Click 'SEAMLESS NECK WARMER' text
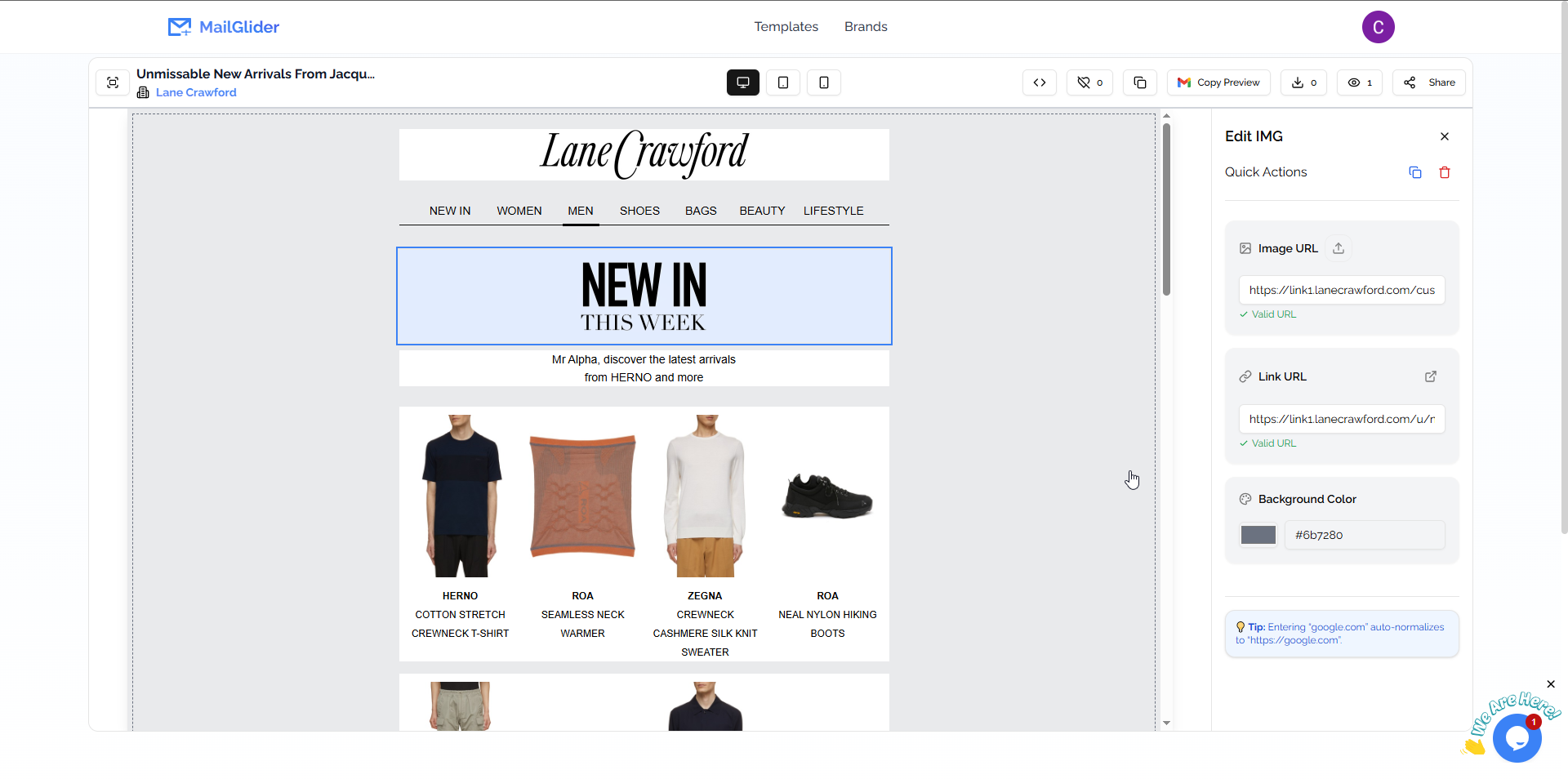 click(582, 624)
